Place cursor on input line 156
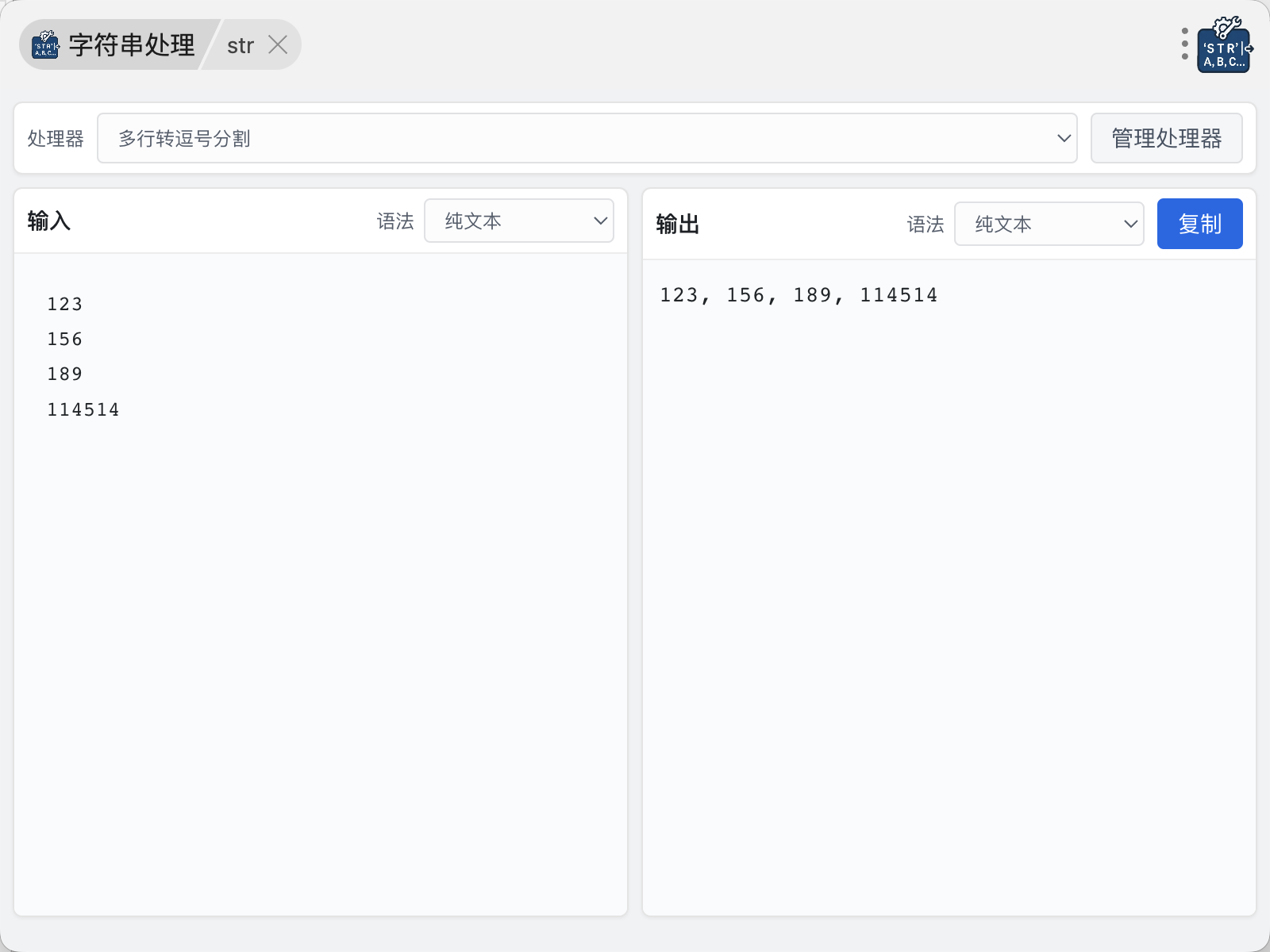The width and height of the screenshot is (1270, 952). [x=65, y=340]
